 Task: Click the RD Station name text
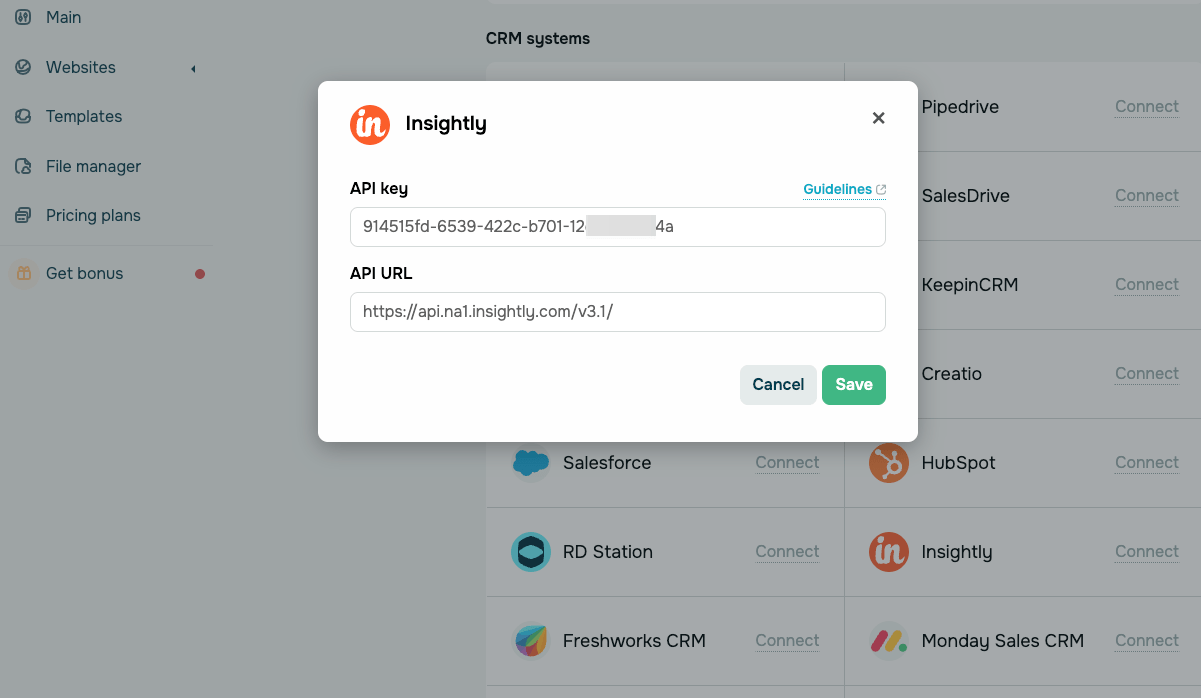coord(608,552)
